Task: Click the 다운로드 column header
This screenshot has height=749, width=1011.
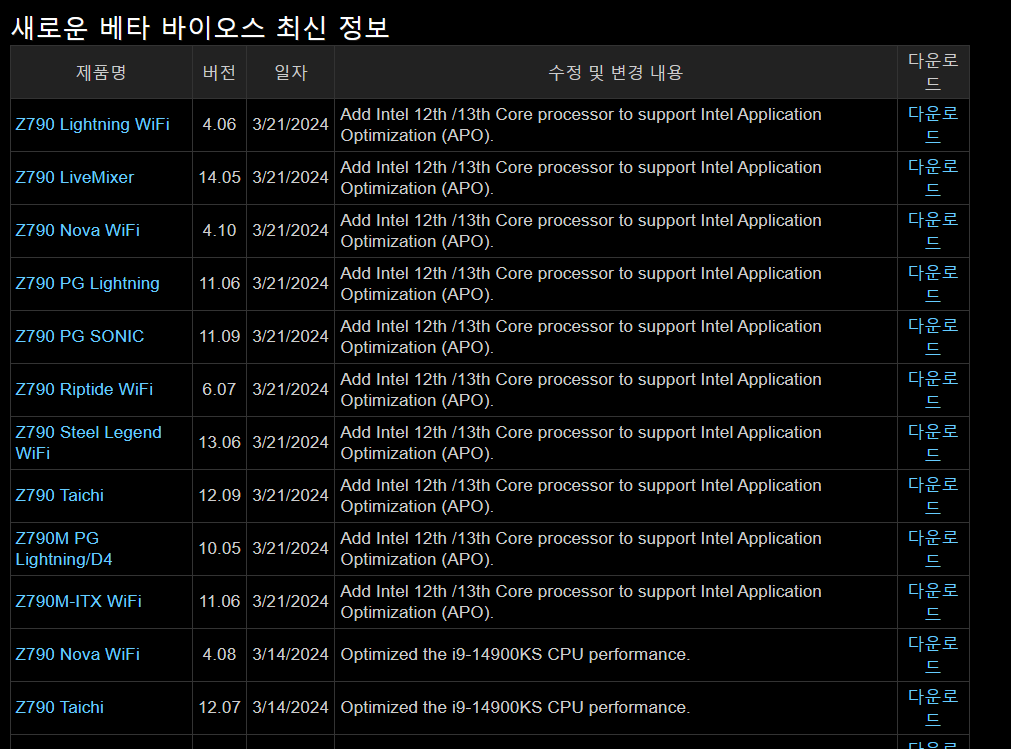Action: (x=933, y=72)
